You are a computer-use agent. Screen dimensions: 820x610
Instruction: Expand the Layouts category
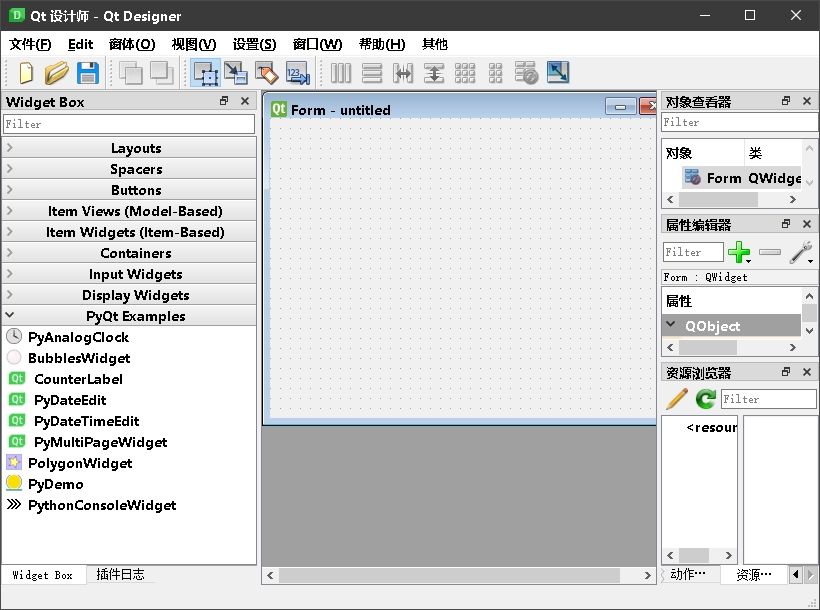click(x=129, y=148)
